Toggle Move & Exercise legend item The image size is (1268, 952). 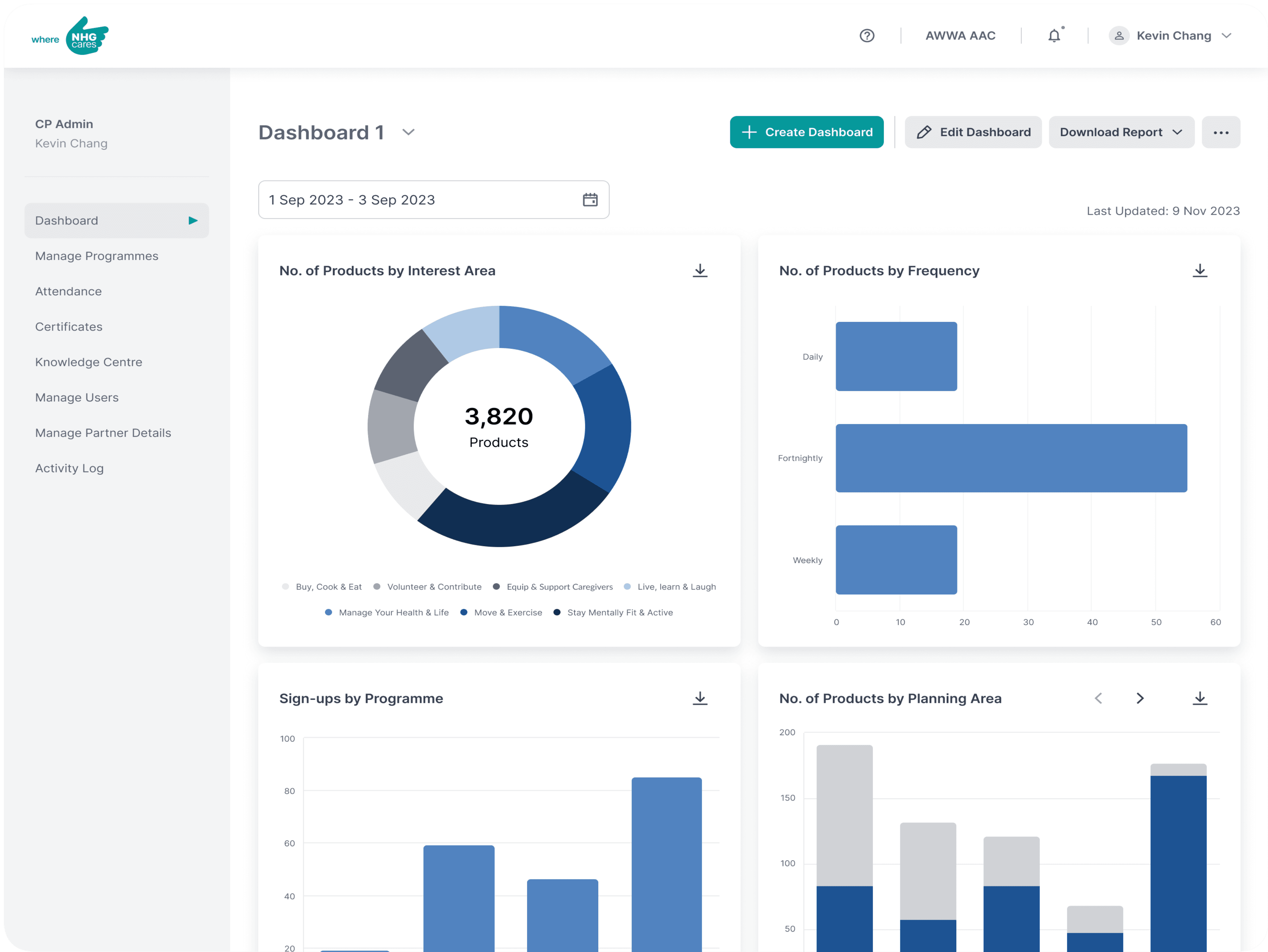pyautogui.click(x=502, y=613)
